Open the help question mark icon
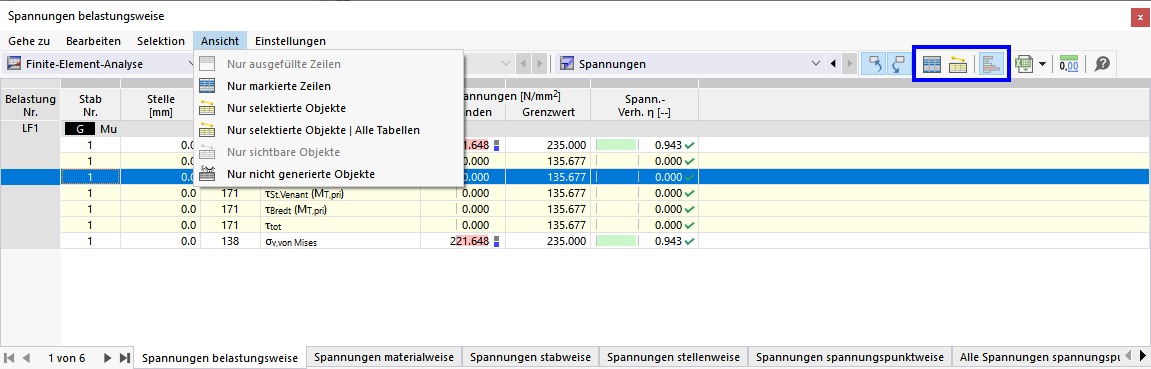Viewport: 1151px width, 369px height. tap(1102, 64)
